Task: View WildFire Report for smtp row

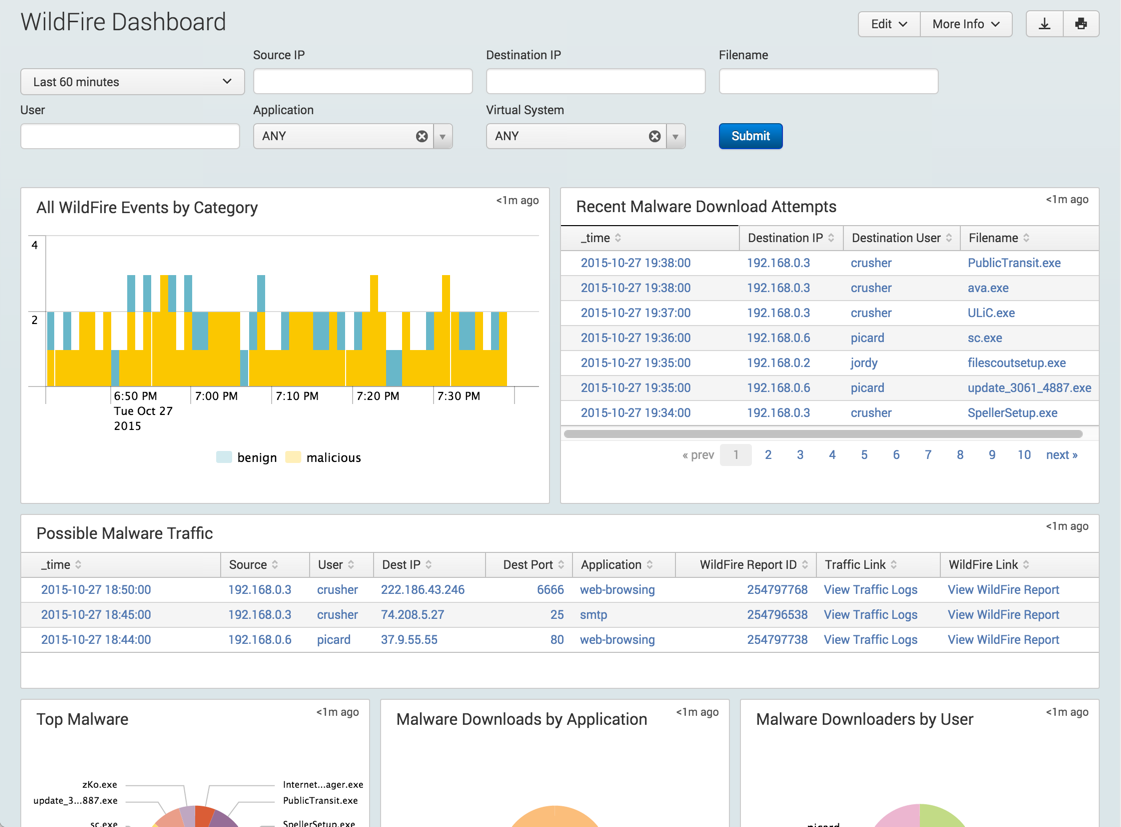Action: (1003, 615)
